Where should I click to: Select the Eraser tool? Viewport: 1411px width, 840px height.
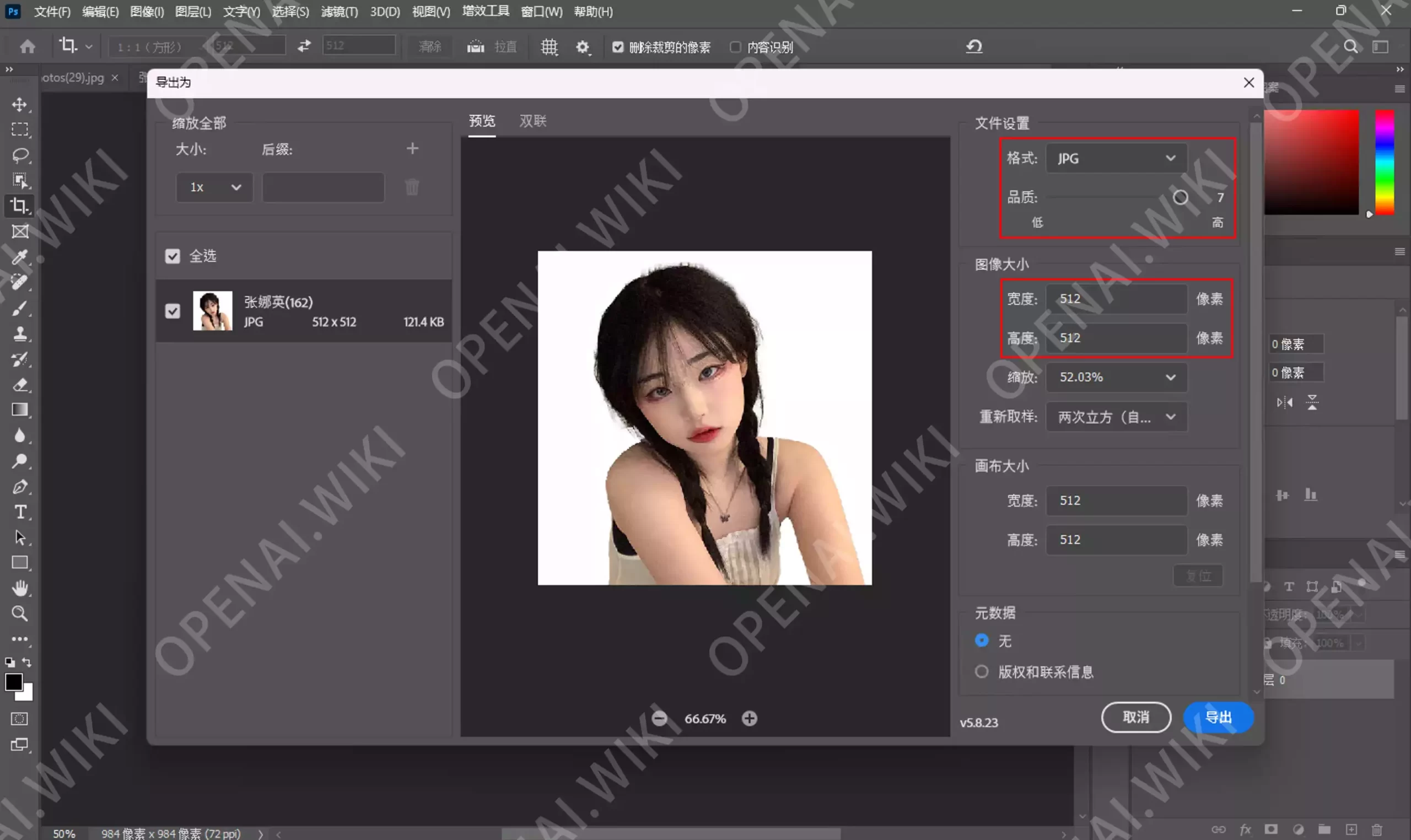coord(20,384)
